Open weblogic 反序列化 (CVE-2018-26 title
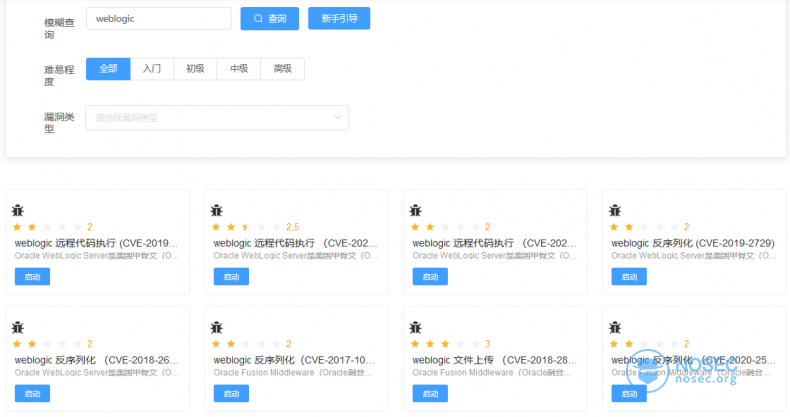The image size is (790, 417). 96,360
